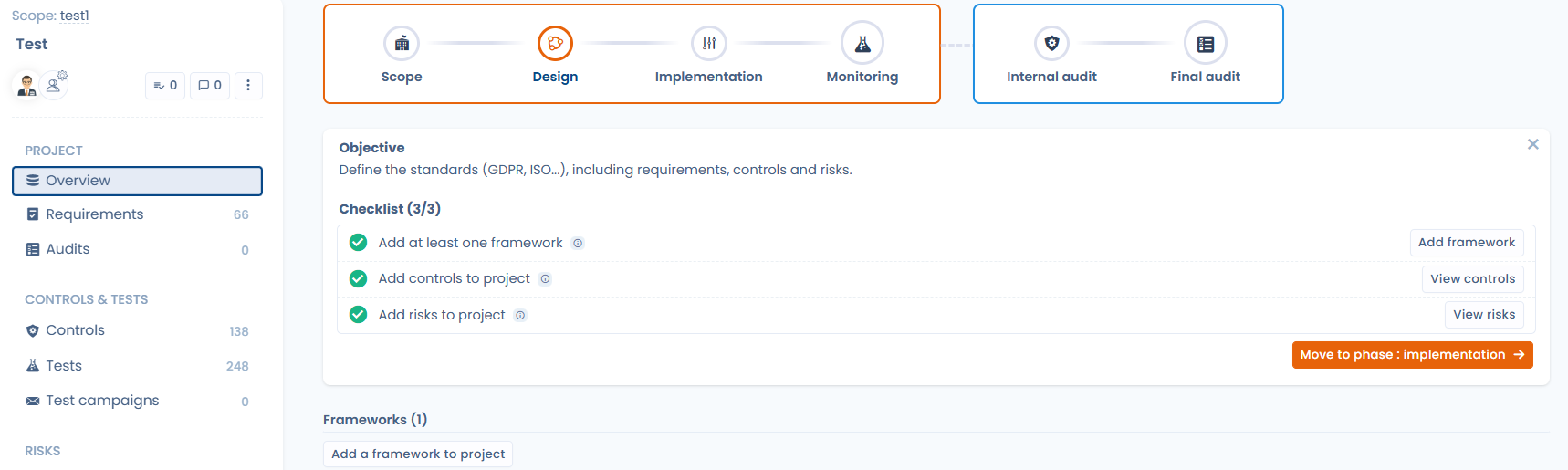
Task: Click Add a framework to project
Action: point(418,454)
